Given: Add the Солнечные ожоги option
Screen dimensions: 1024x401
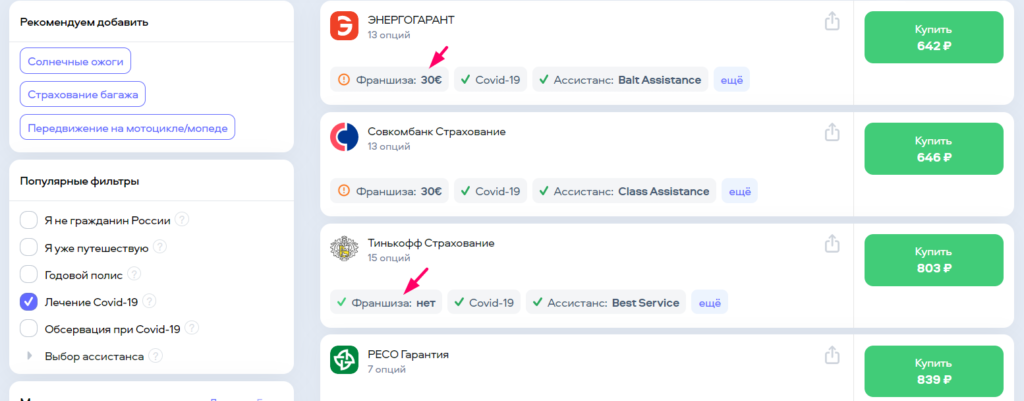Looking at the screenshot, I should click(x=75, y=61).
